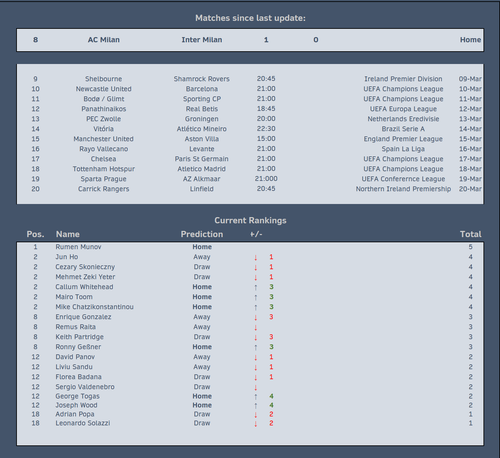Click Enrique Gonzalez in rankings

point(83,317)
